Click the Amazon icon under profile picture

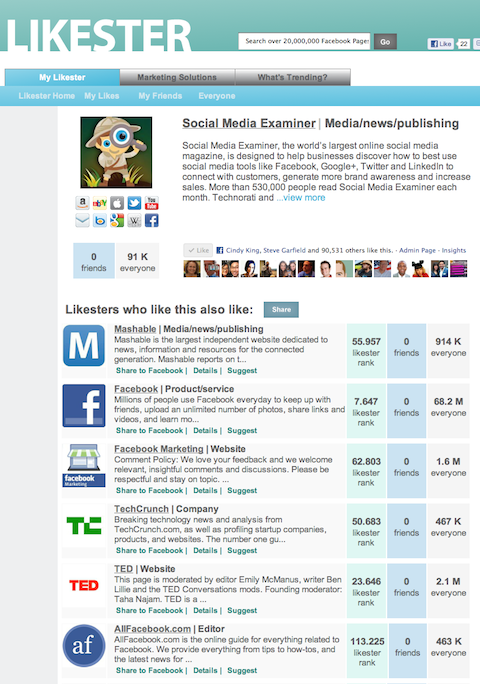pos(82,203)
